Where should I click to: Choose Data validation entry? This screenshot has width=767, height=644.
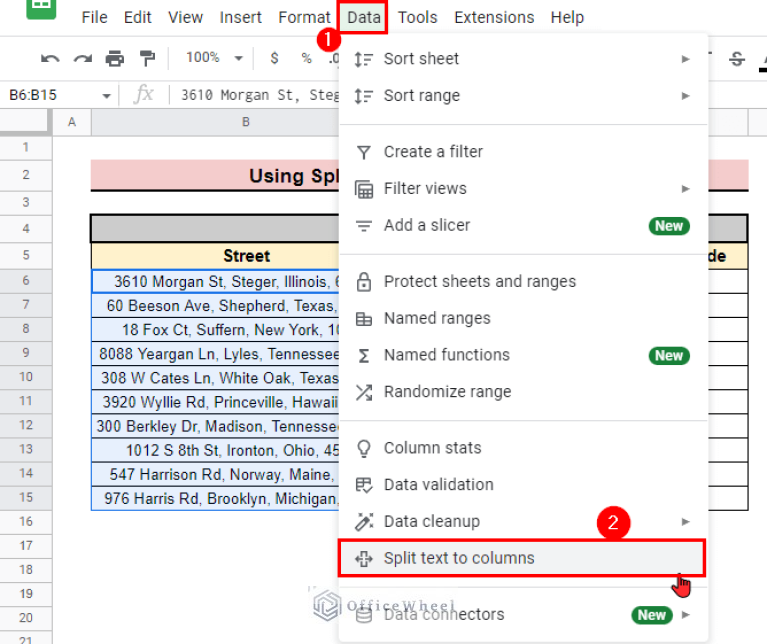point(523,485)
